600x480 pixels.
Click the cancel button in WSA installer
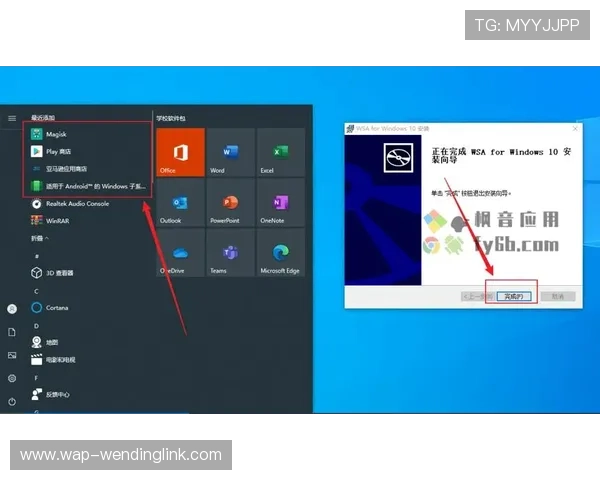click(558, 296)
